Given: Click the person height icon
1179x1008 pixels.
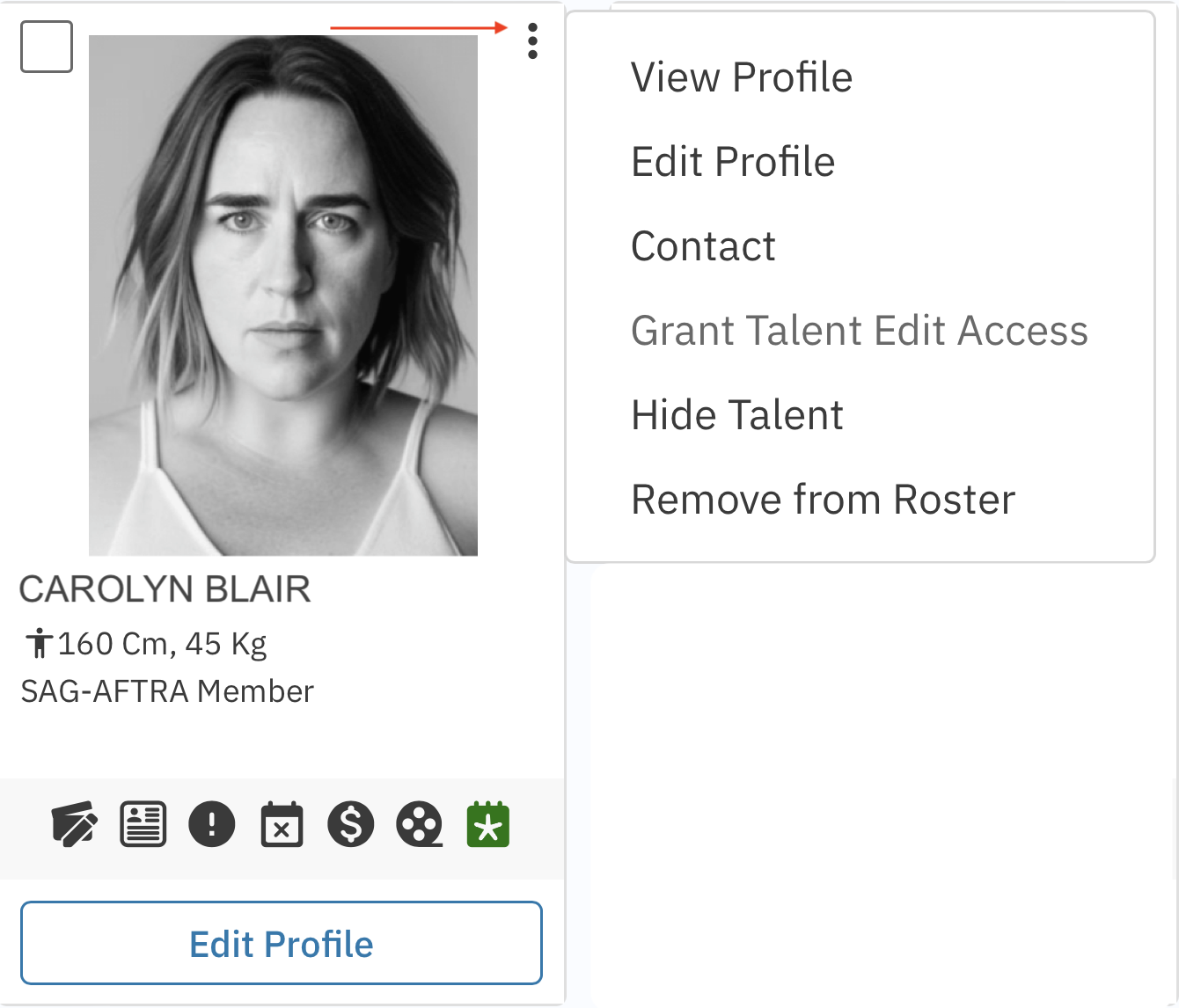Looking at the screenshot, I should [x=38, y=644].
